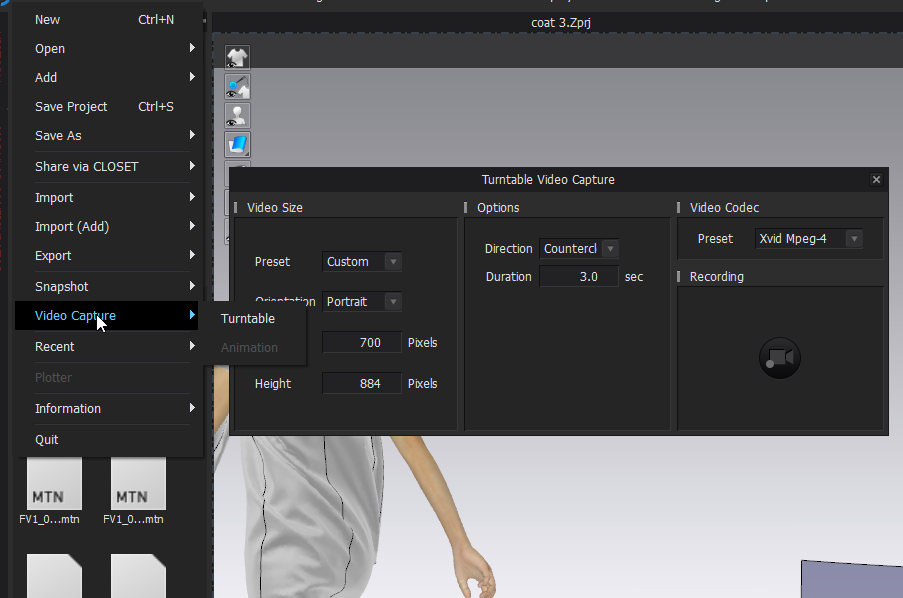Open the Video Codec Preset dropdown
This screenshot has height=598, width=903.
click(x=808, y=239)
